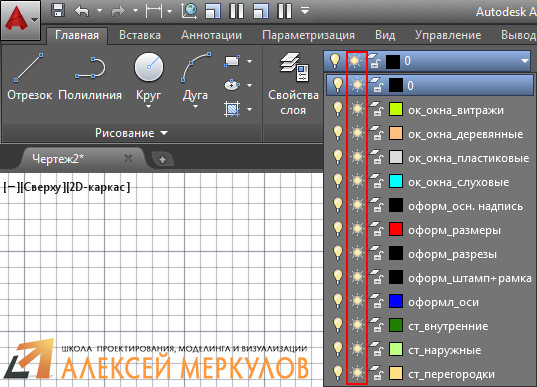
Task: Collapse the layer dropdown list arrow
Action: tap(525, 61)
